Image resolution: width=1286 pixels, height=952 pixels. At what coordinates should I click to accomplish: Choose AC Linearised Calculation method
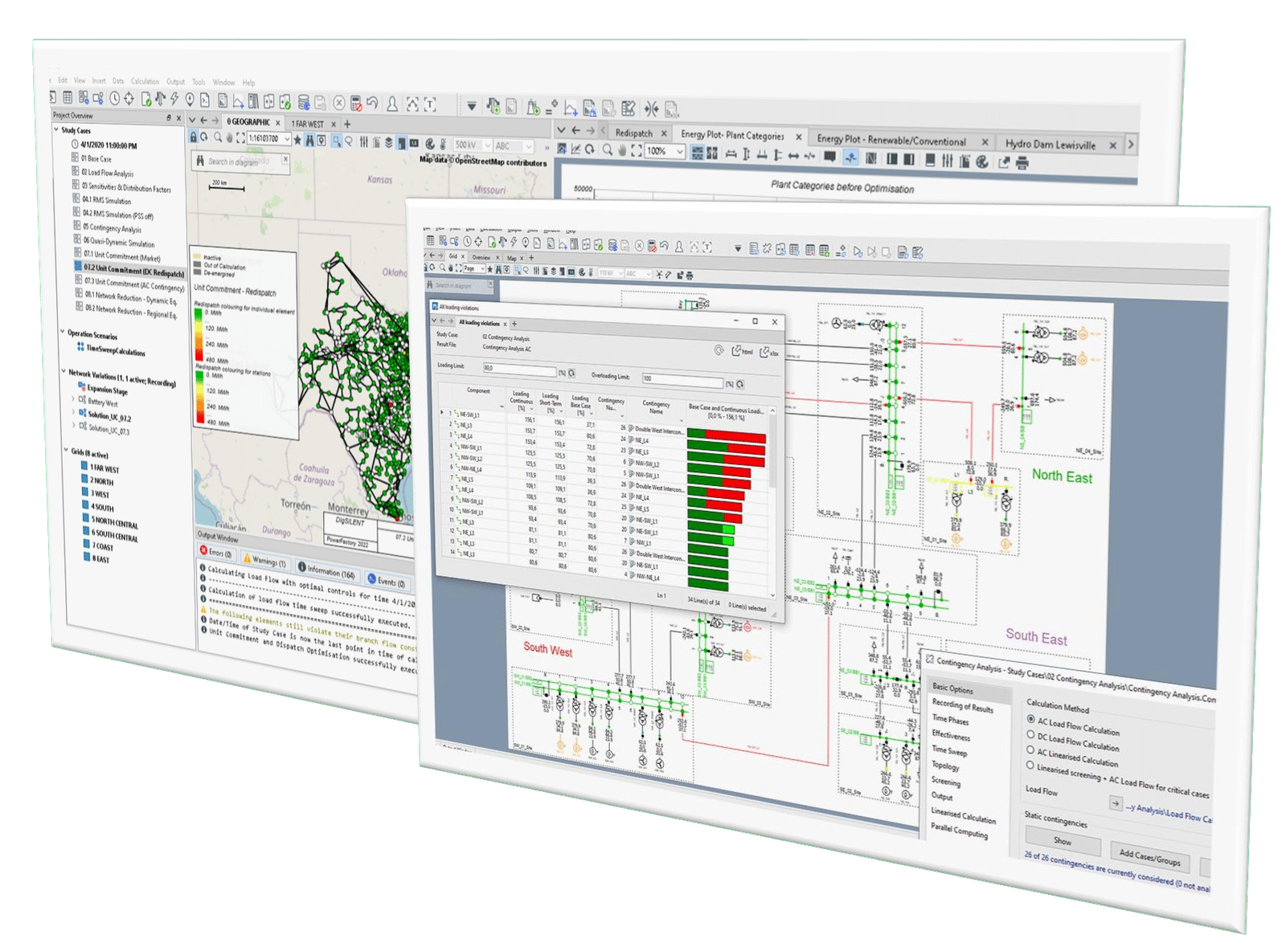pos(1030,749)
